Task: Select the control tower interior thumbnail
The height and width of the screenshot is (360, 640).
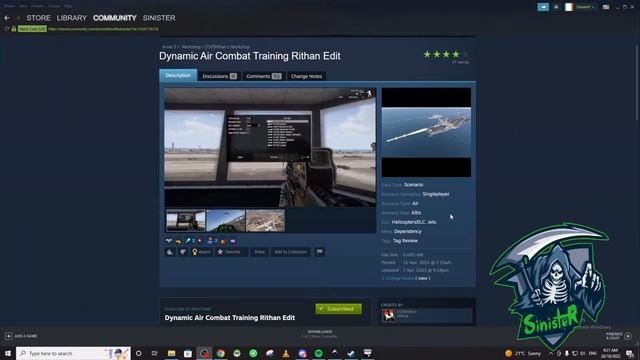Action: pyautogui.click(x=186, y=220)
